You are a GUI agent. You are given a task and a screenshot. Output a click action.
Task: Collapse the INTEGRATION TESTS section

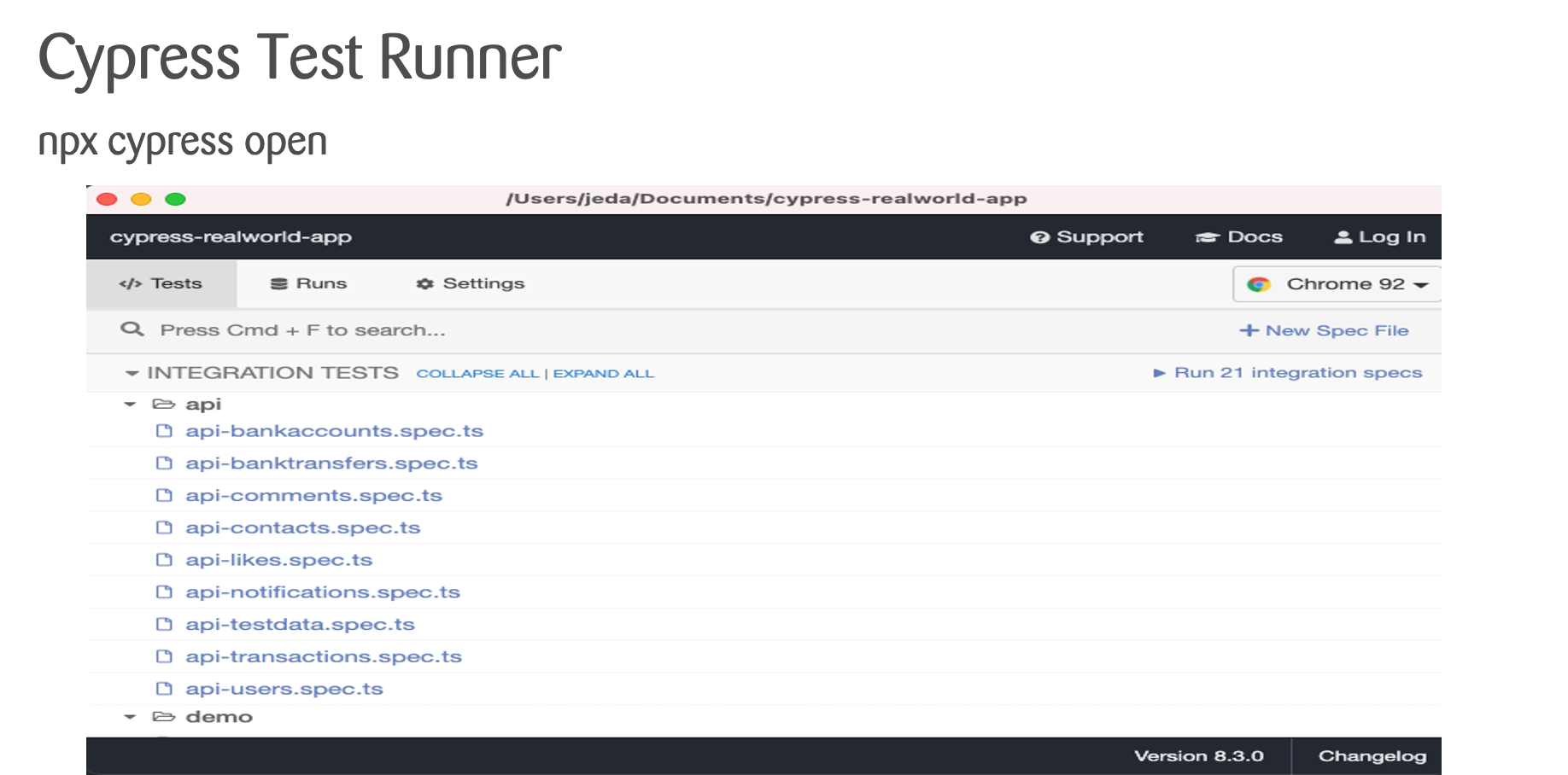click(x=132, y=374)
